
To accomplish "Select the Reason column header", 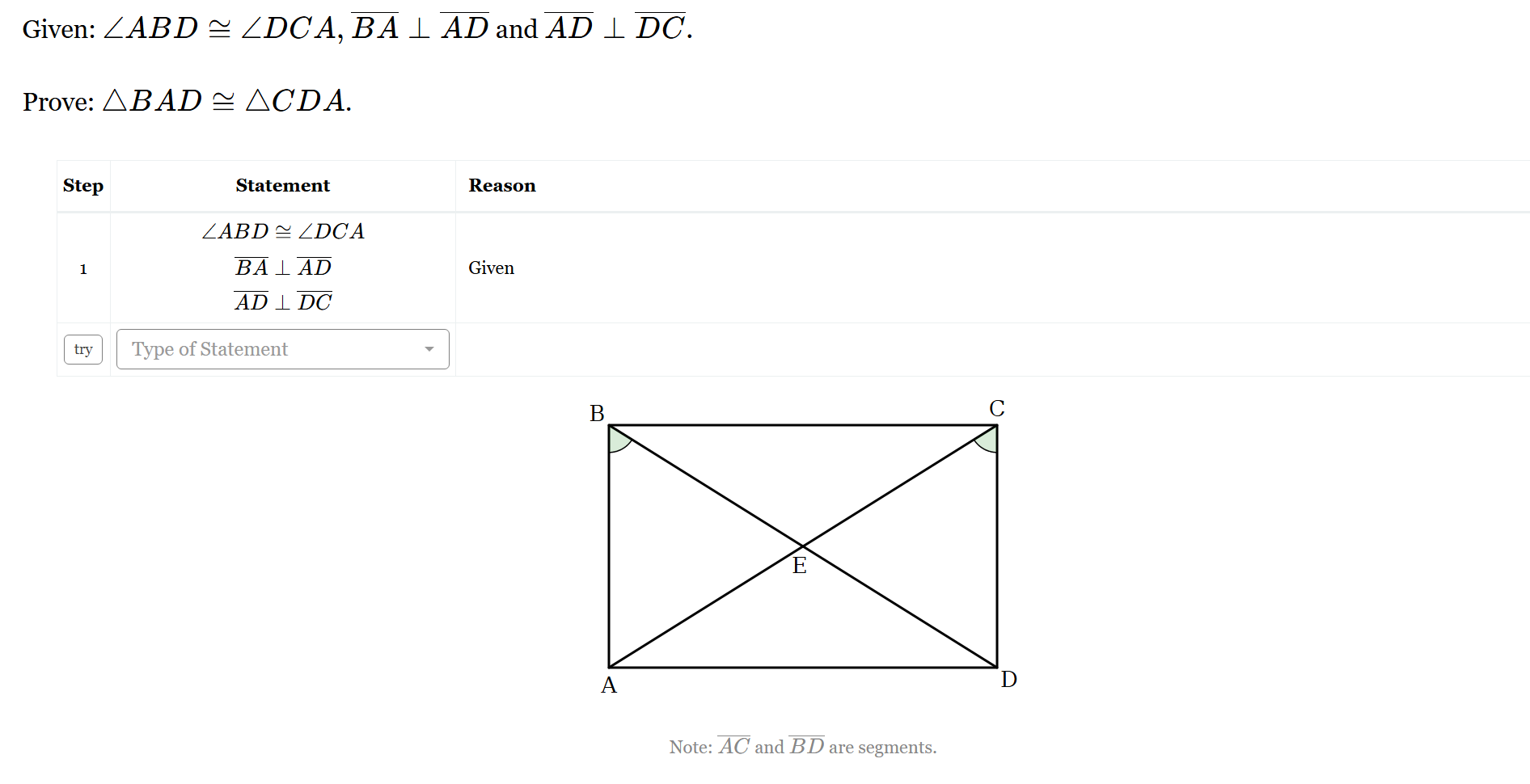I will (x=501, y=185).
